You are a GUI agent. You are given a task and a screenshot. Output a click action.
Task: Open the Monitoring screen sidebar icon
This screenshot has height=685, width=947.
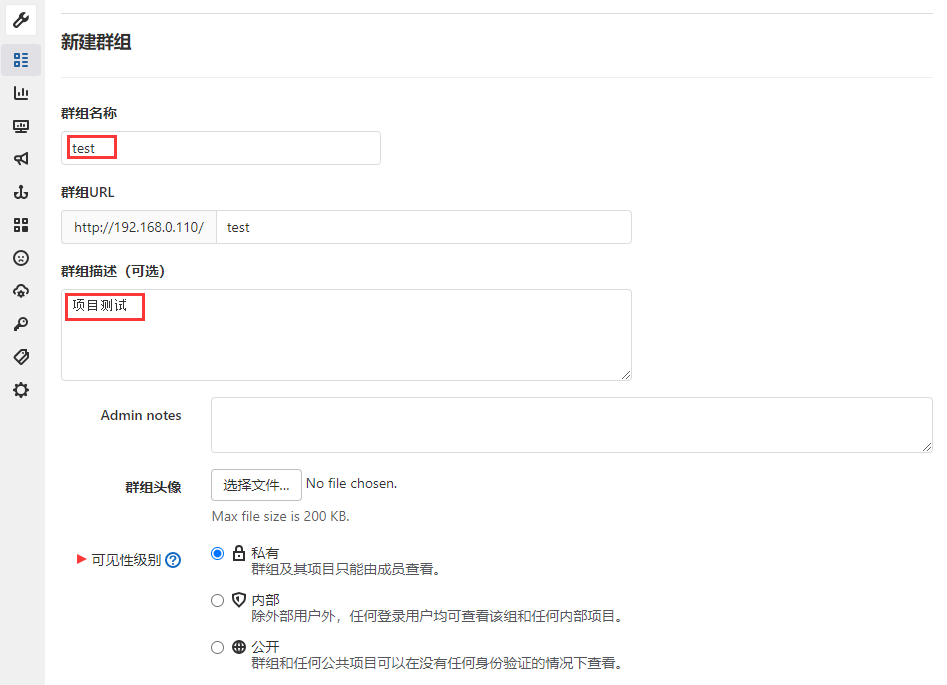click(21, 126)
